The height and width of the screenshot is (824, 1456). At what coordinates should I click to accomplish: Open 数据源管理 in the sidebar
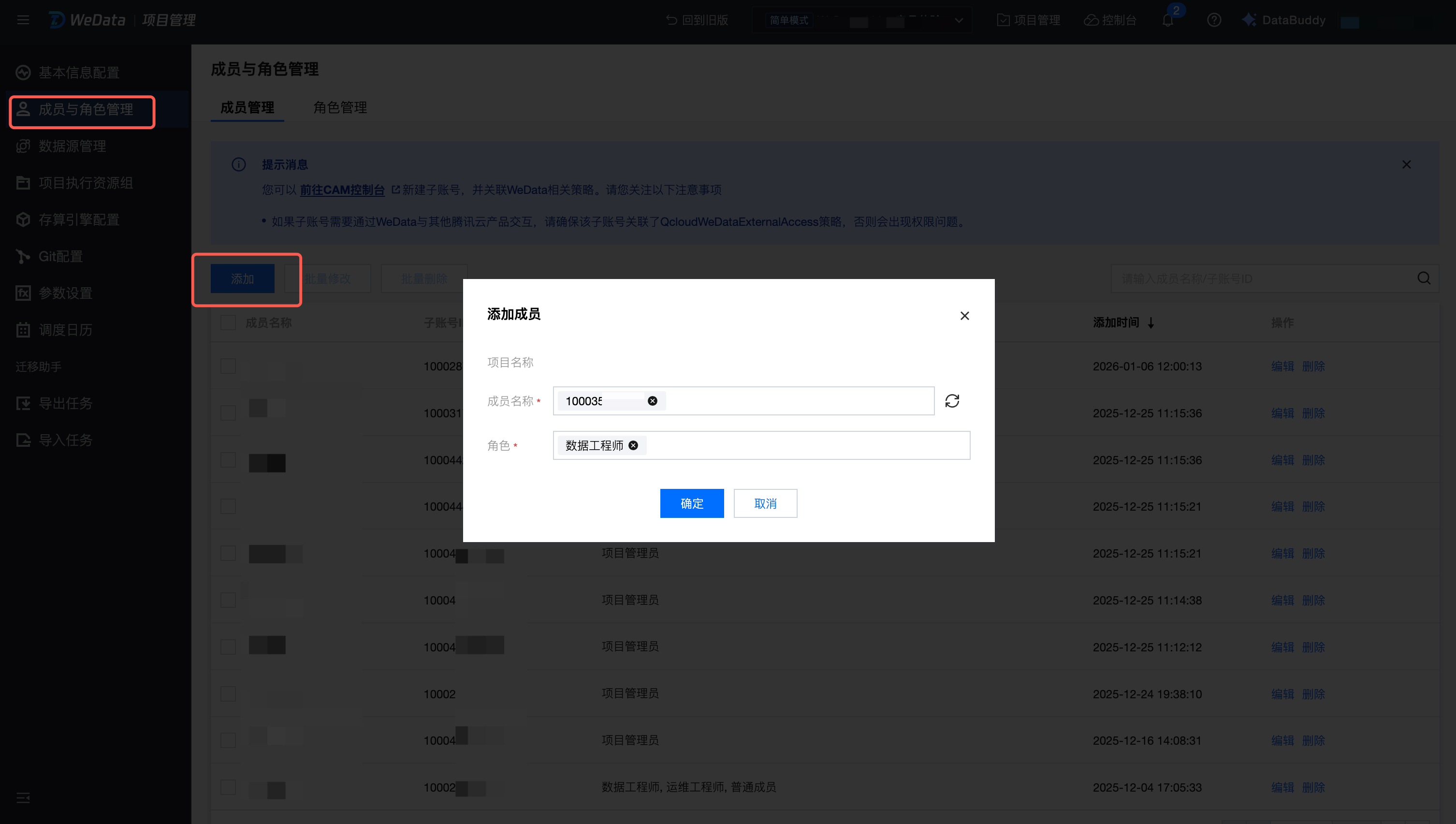pyautogui.click(x=73, y=146)
